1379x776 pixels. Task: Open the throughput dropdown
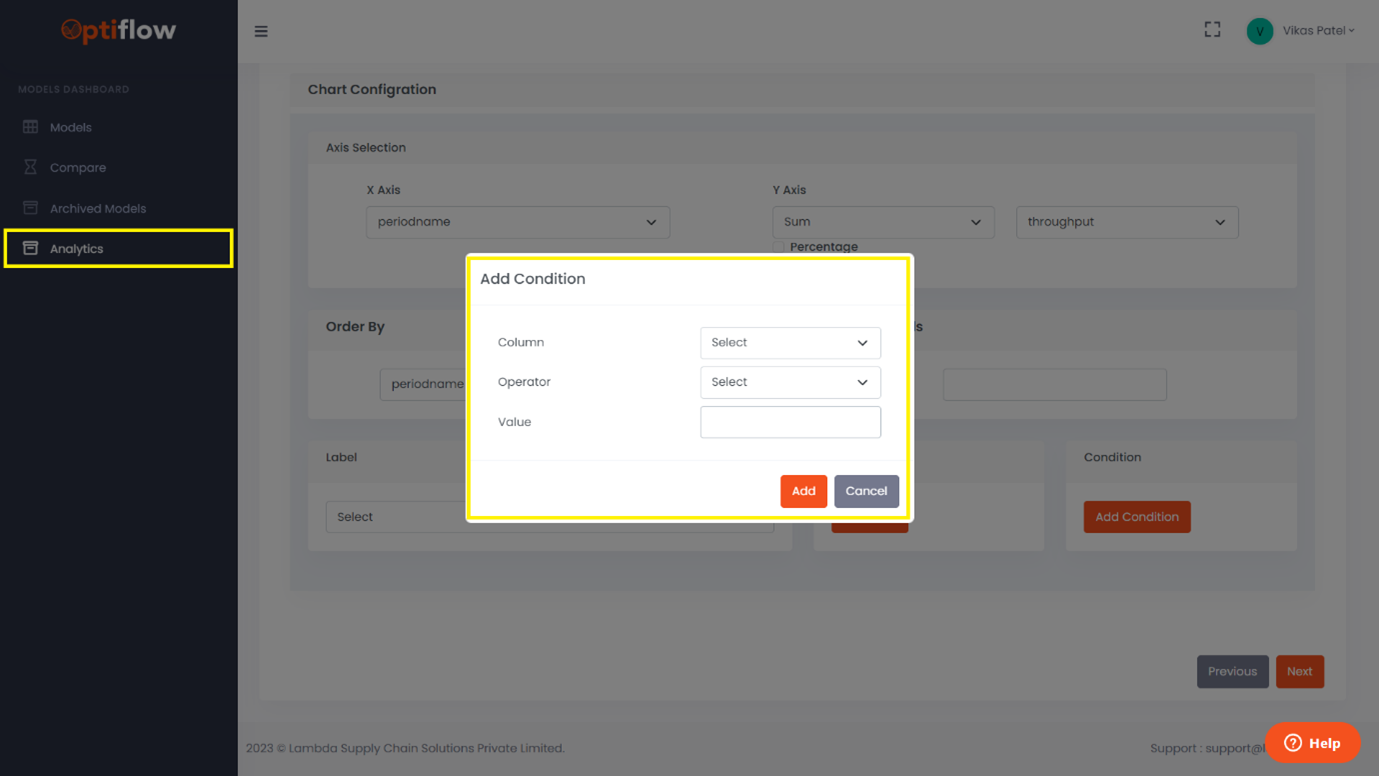[x=1127, y=221]
